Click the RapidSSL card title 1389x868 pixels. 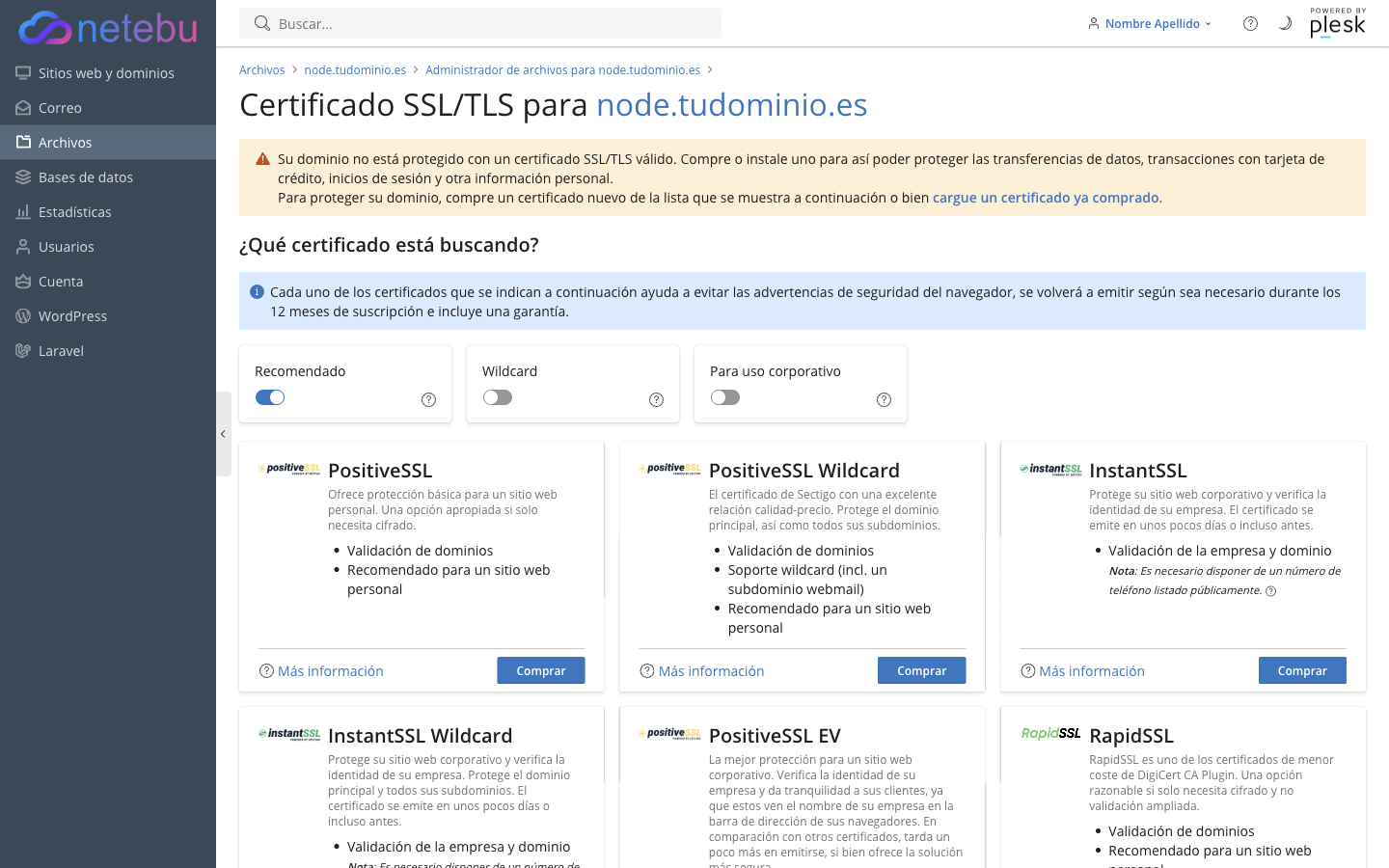[x=1131, y=735]
